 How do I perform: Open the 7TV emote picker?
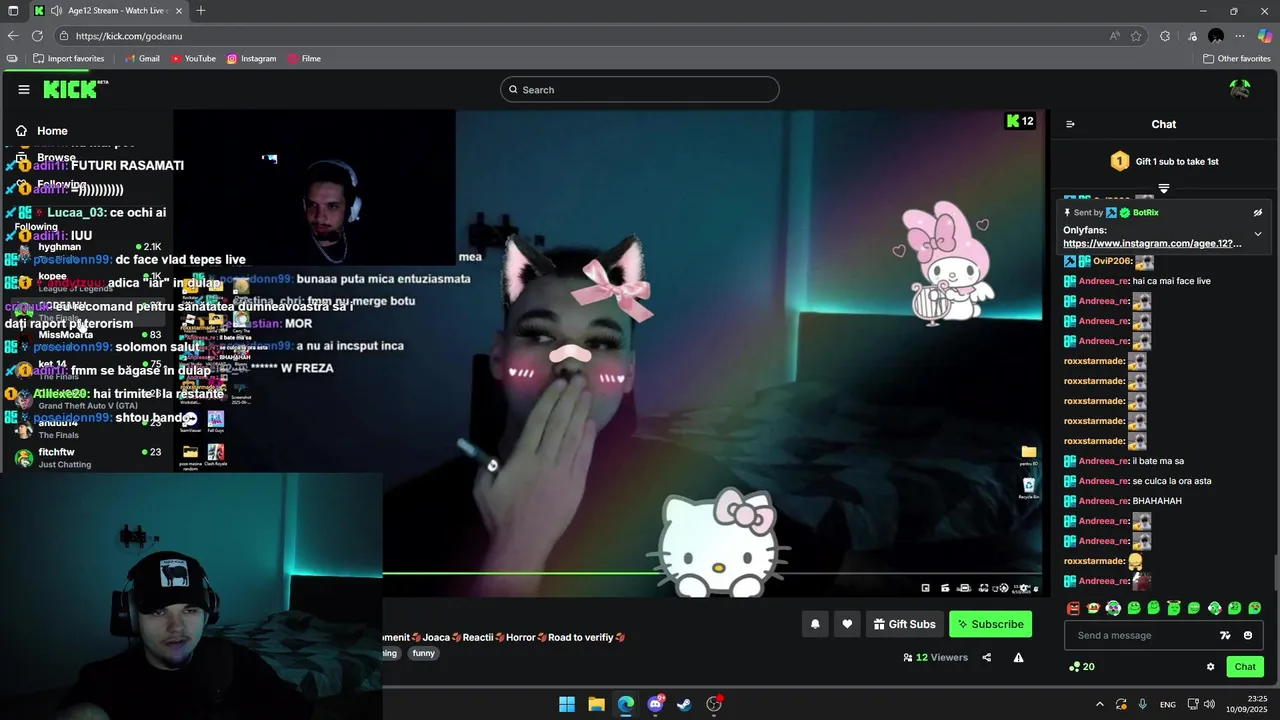coord(1225,636)
